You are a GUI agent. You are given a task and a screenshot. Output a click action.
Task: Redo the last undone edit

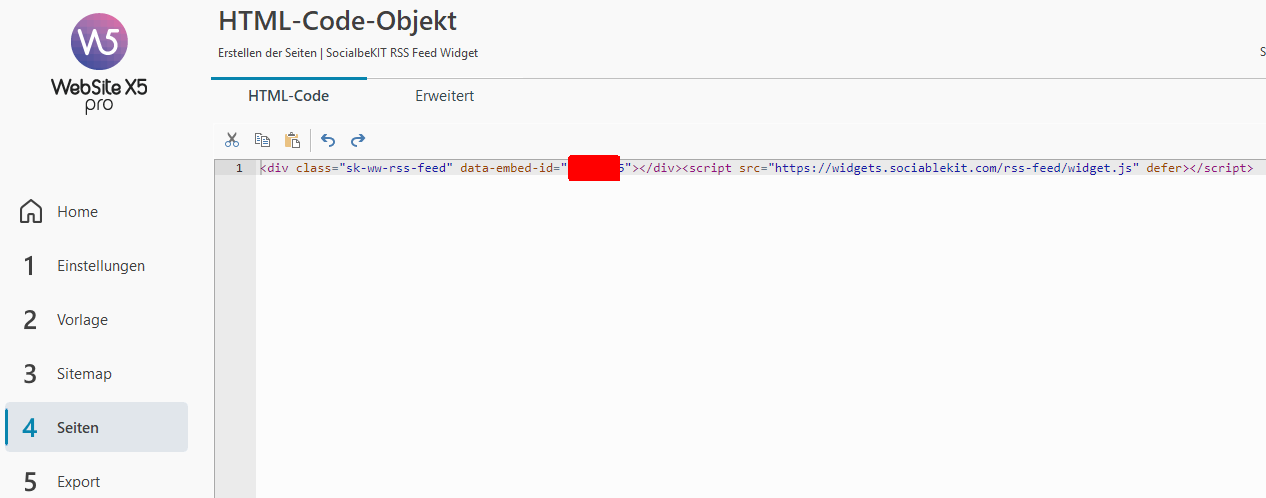point(358,140)
